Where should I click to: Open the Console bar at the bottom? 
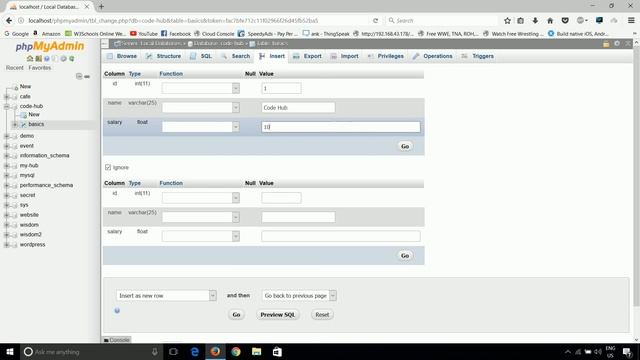[x=117, y=340]
